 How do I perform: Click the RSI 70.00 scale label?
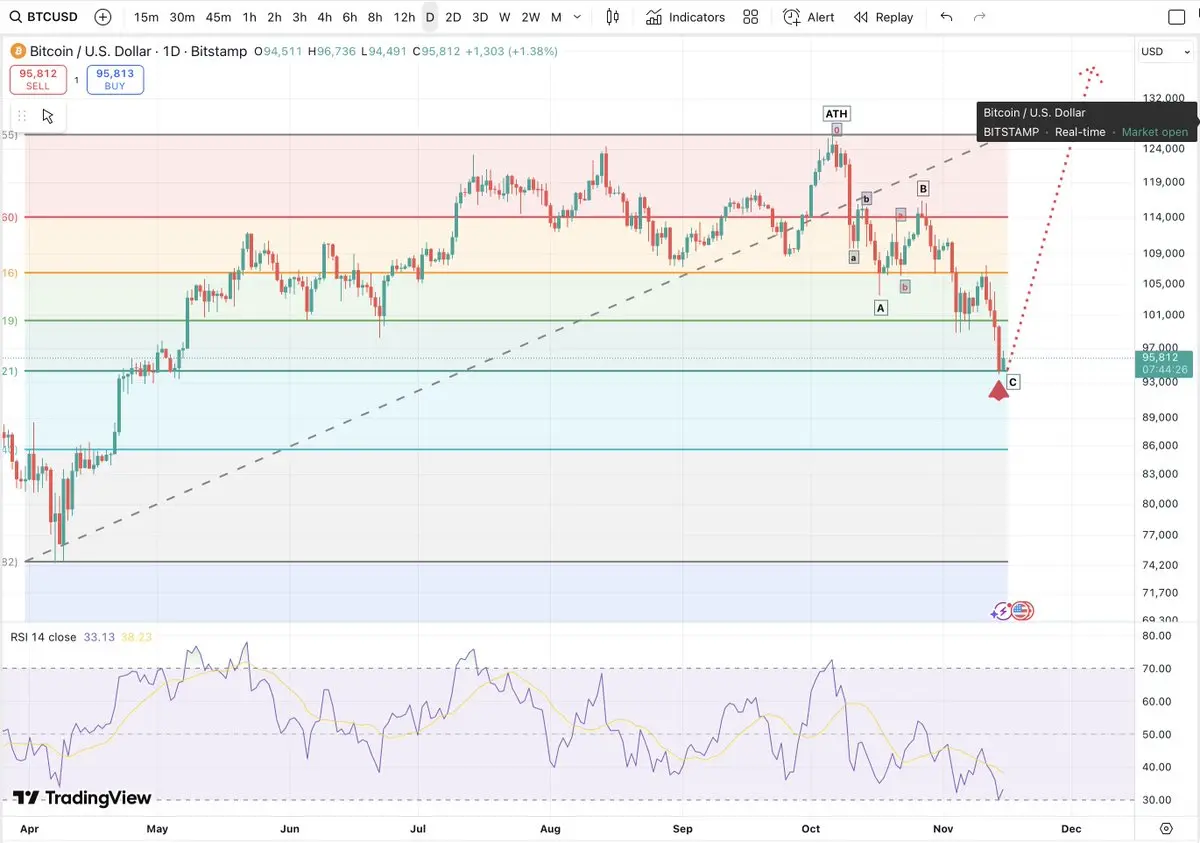(x=1155, y=668)
